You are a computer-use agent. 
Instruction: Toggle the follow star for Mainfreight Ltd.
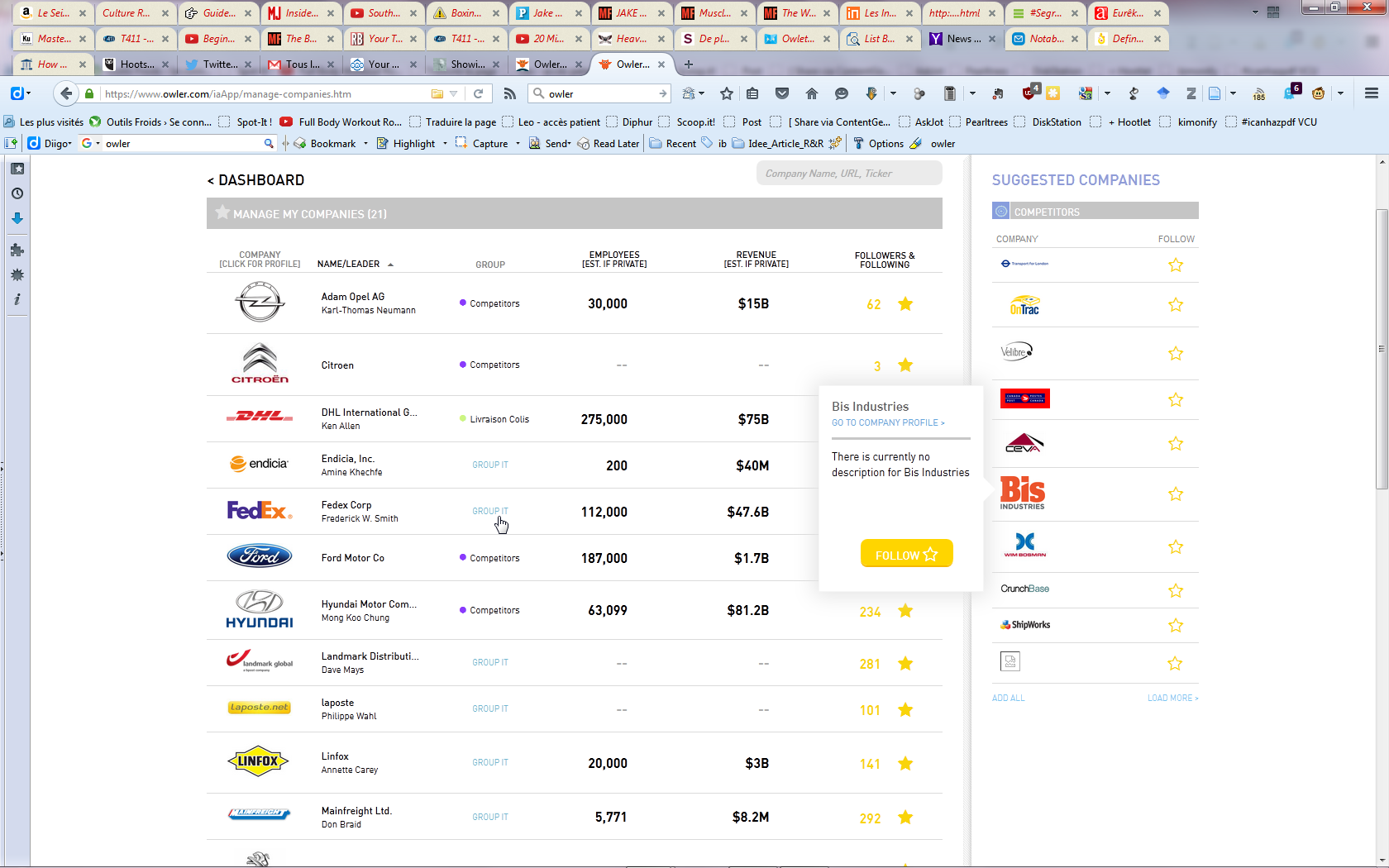(x=905, y=817)
